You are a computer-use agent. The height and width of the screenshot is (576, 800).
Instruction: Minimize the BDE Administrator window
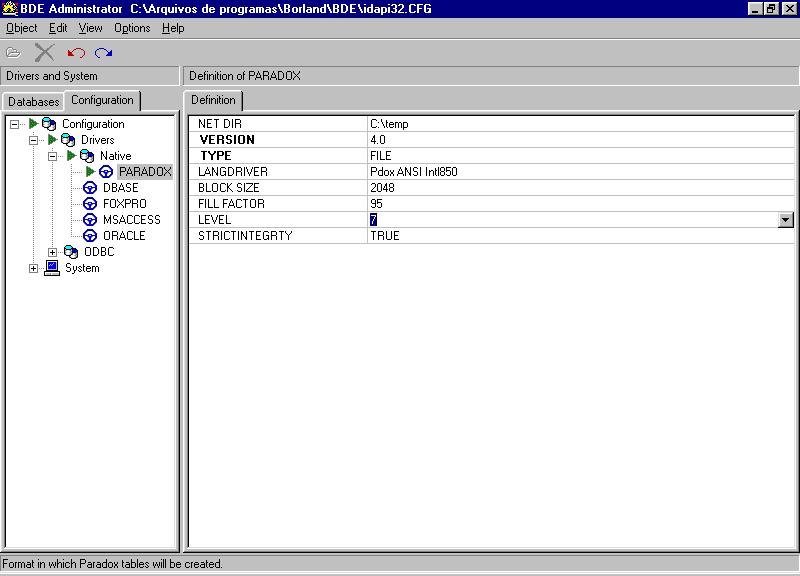756,9
